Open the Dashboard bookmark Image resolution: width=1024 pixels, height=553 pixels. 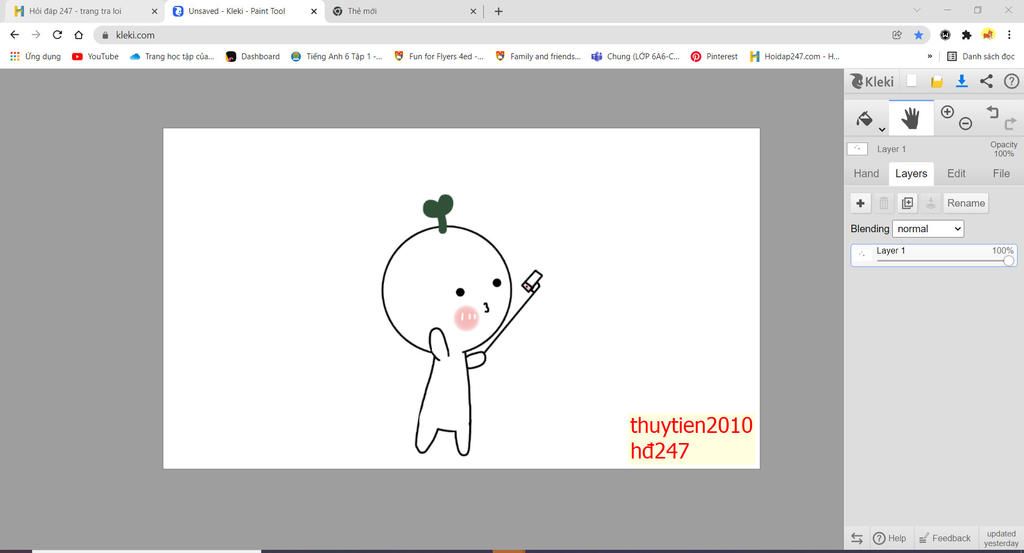[x=253, y=56]
